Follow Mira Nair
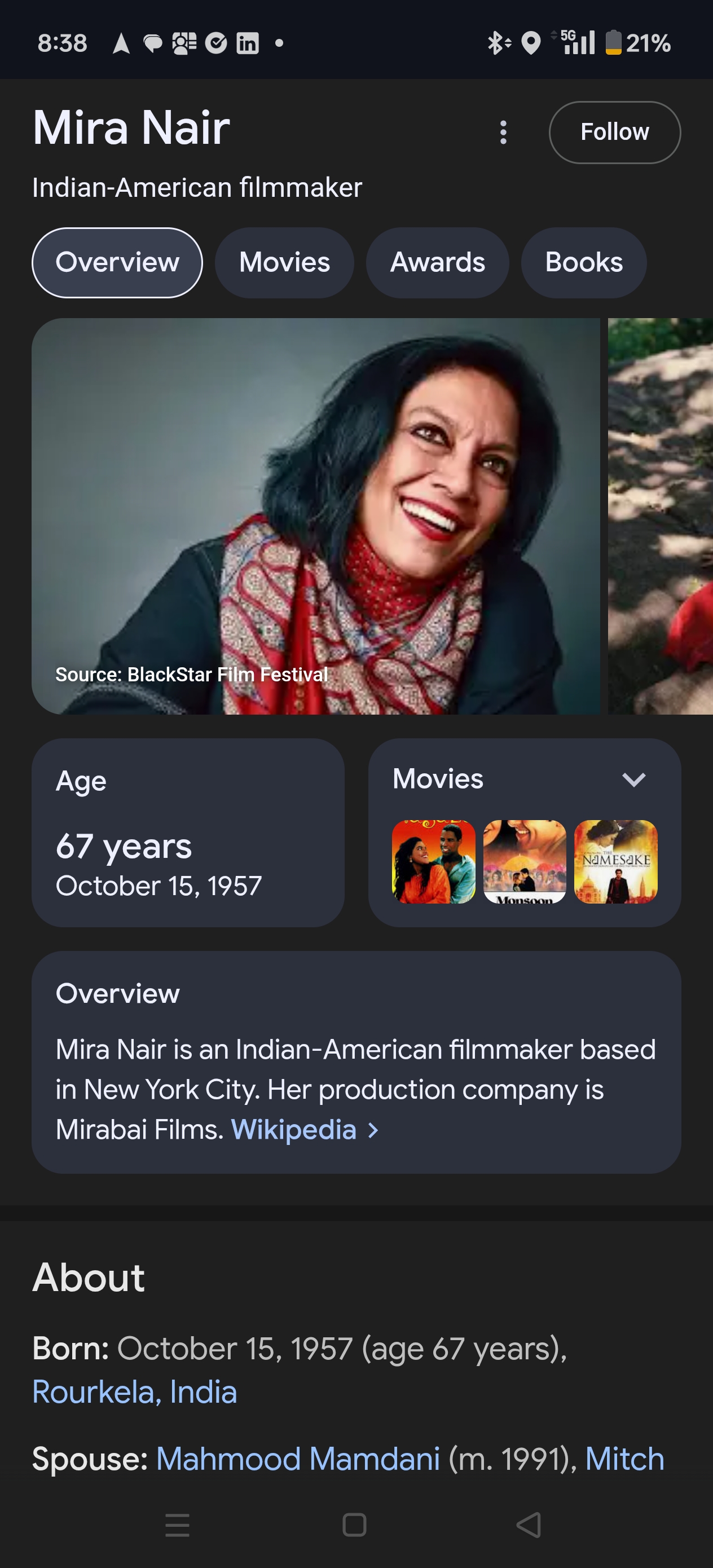This screenshot has width=713, height=1568. [x=614, y=132]
